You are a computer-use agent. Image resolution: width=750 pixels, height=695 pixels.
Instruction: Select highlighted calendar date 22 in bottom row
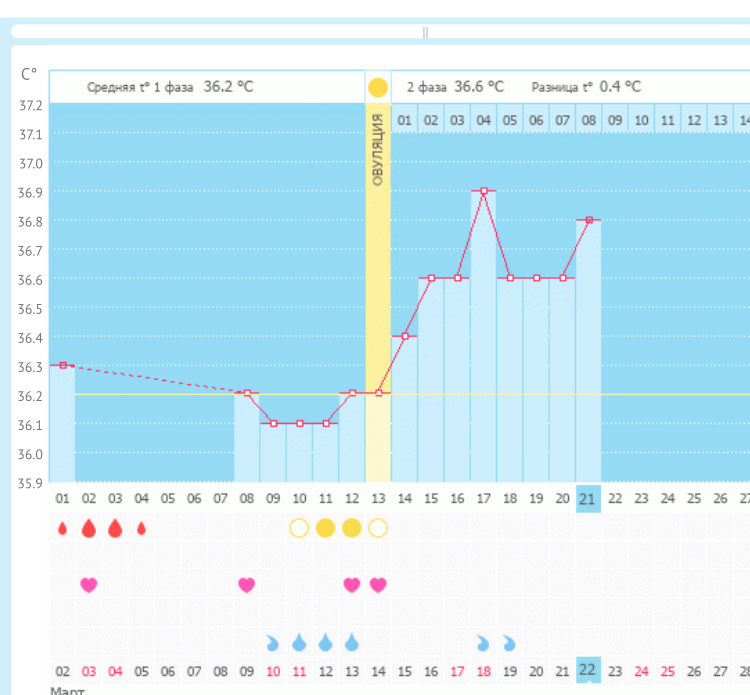(x=589, y=670)
